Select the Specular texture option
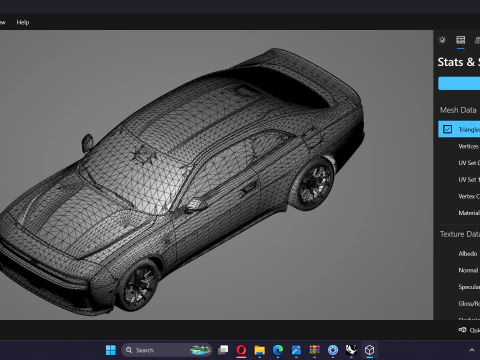 tap(469, 287)
